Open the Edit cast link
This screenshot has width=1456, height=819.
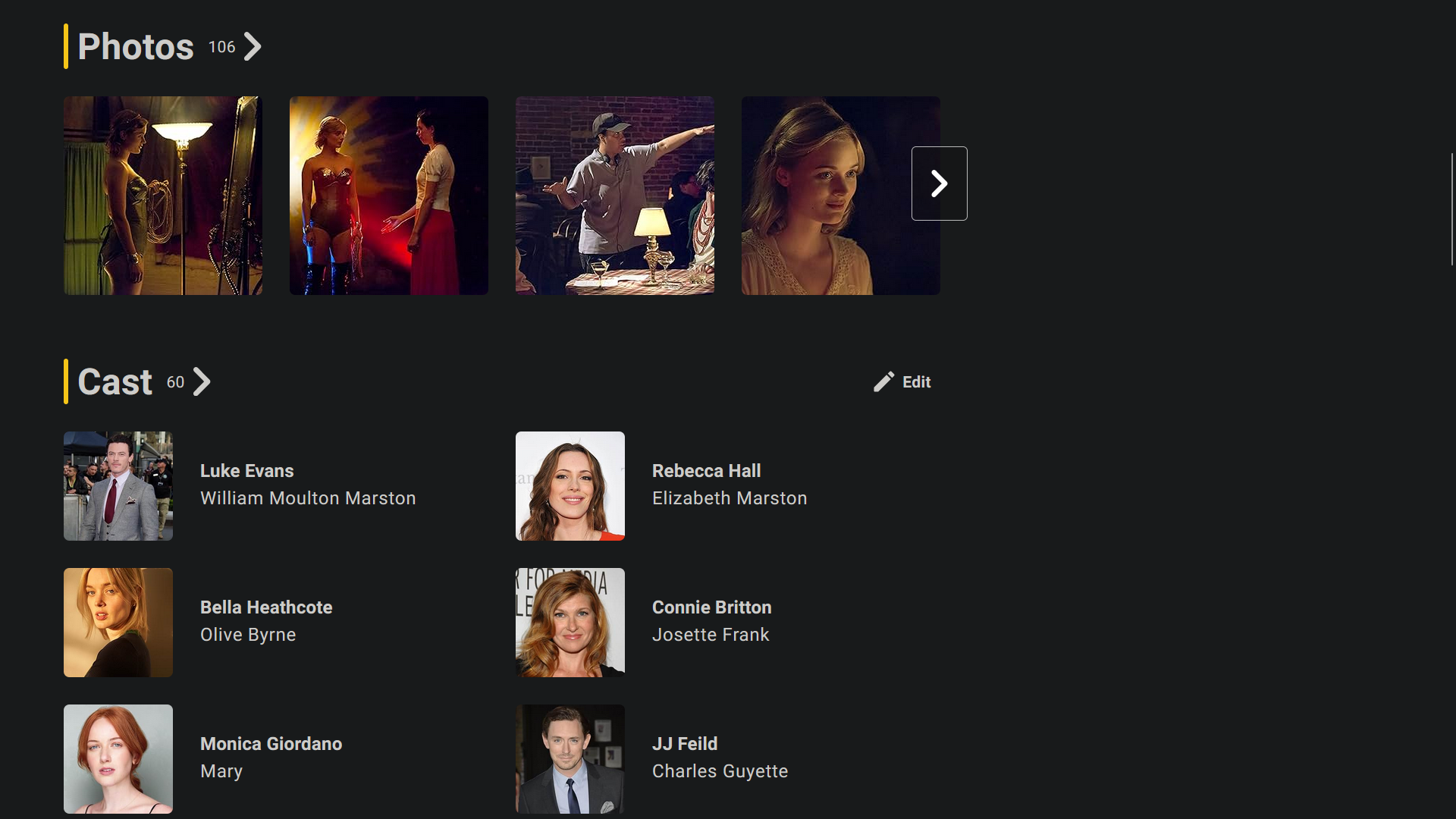pos(916,382)
